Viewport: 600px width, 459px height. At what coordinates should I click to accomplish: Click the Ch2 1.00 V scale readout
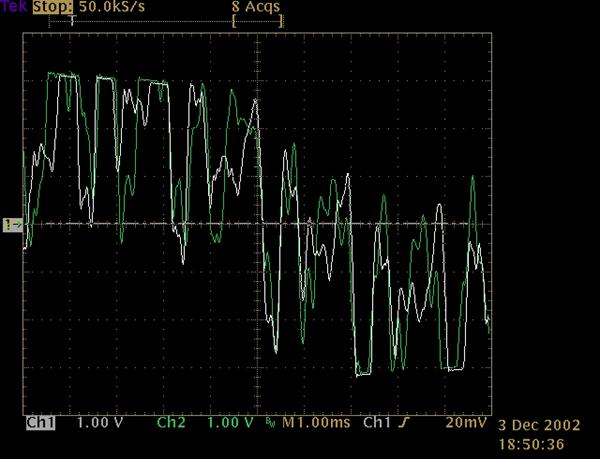pos(229,423)
